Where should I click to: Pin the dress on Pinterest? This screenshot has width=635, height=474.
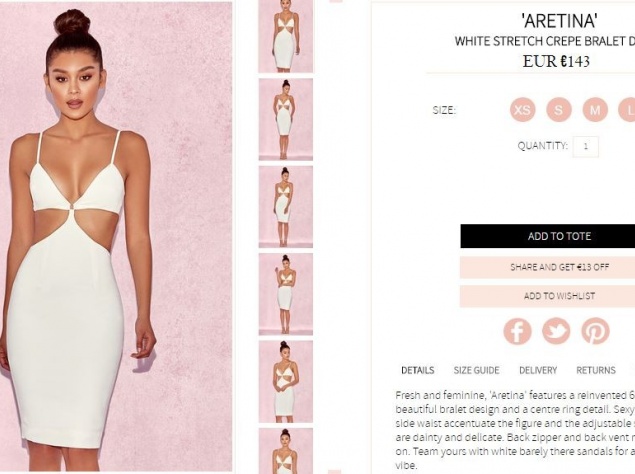595,331
